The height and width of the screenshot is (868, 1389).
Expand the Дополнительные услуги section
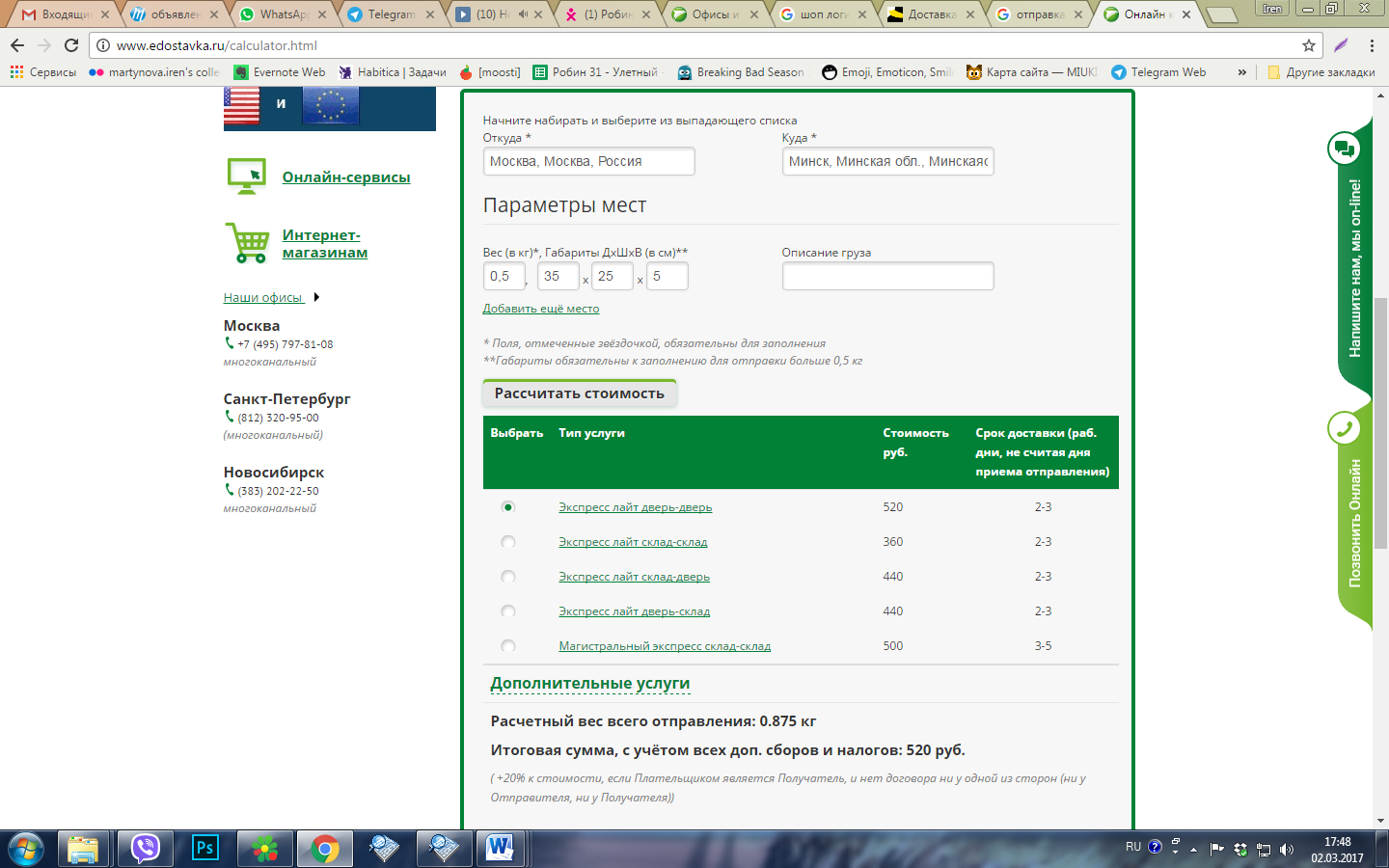pyautogui.click(x=589, y=683)
